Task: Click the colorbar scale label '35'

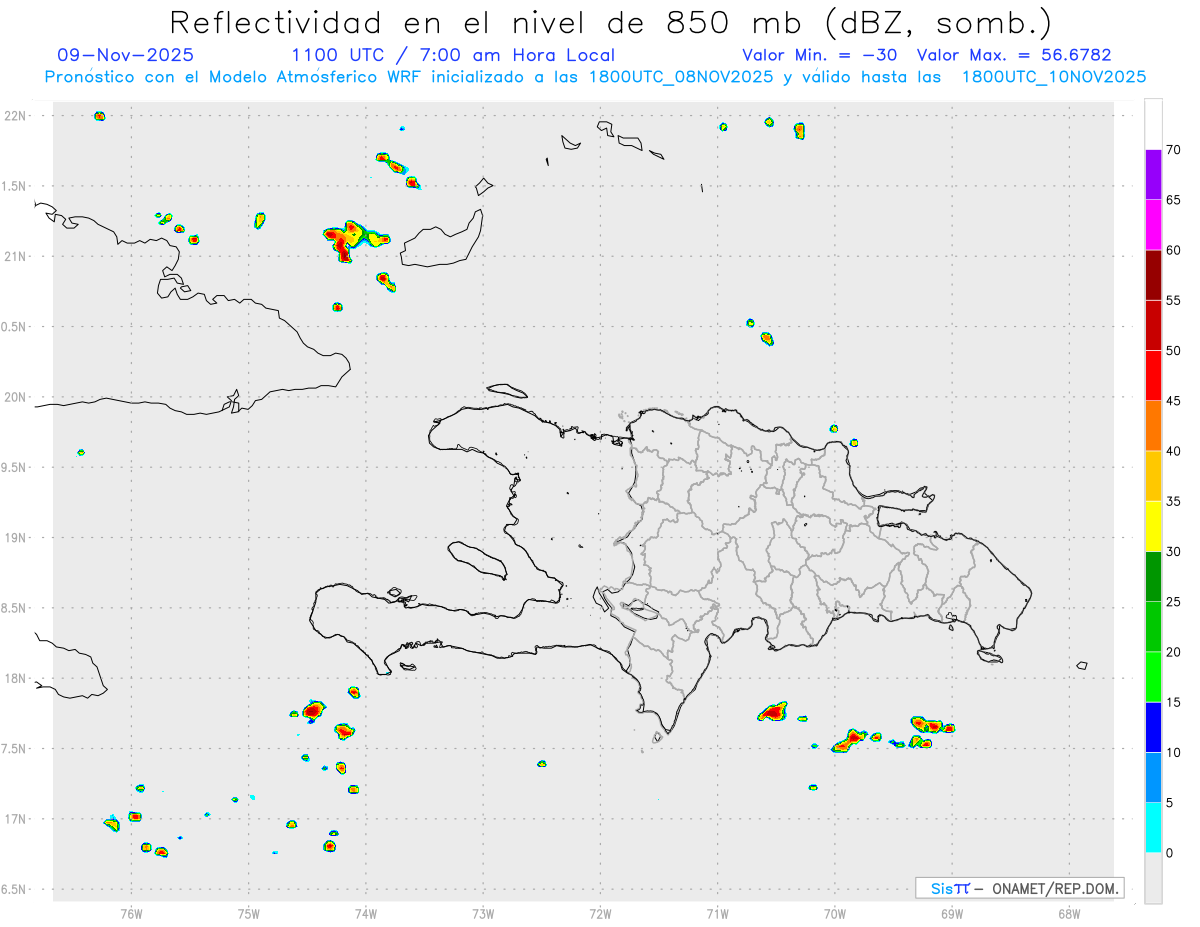Action: 1173,501
